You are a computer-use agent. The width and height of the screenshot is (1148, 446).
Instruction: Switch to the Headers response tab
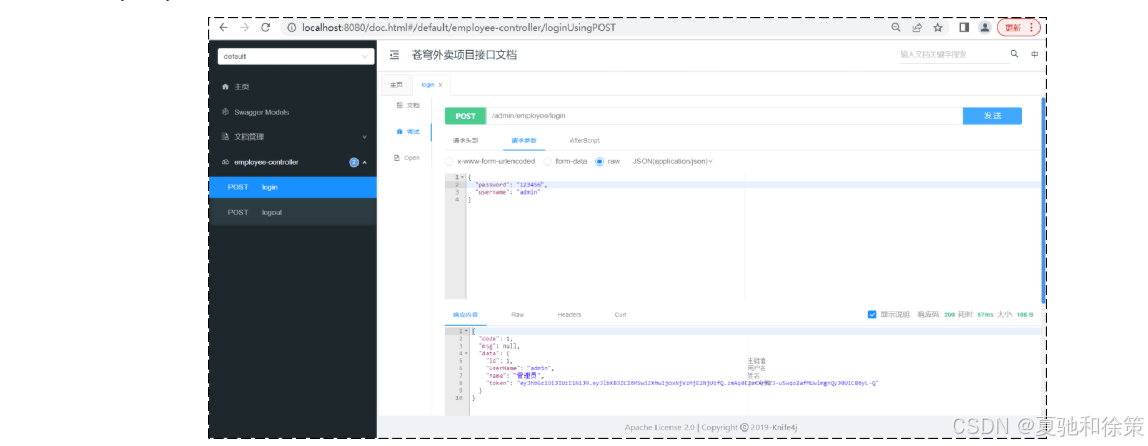click(570, 314)
